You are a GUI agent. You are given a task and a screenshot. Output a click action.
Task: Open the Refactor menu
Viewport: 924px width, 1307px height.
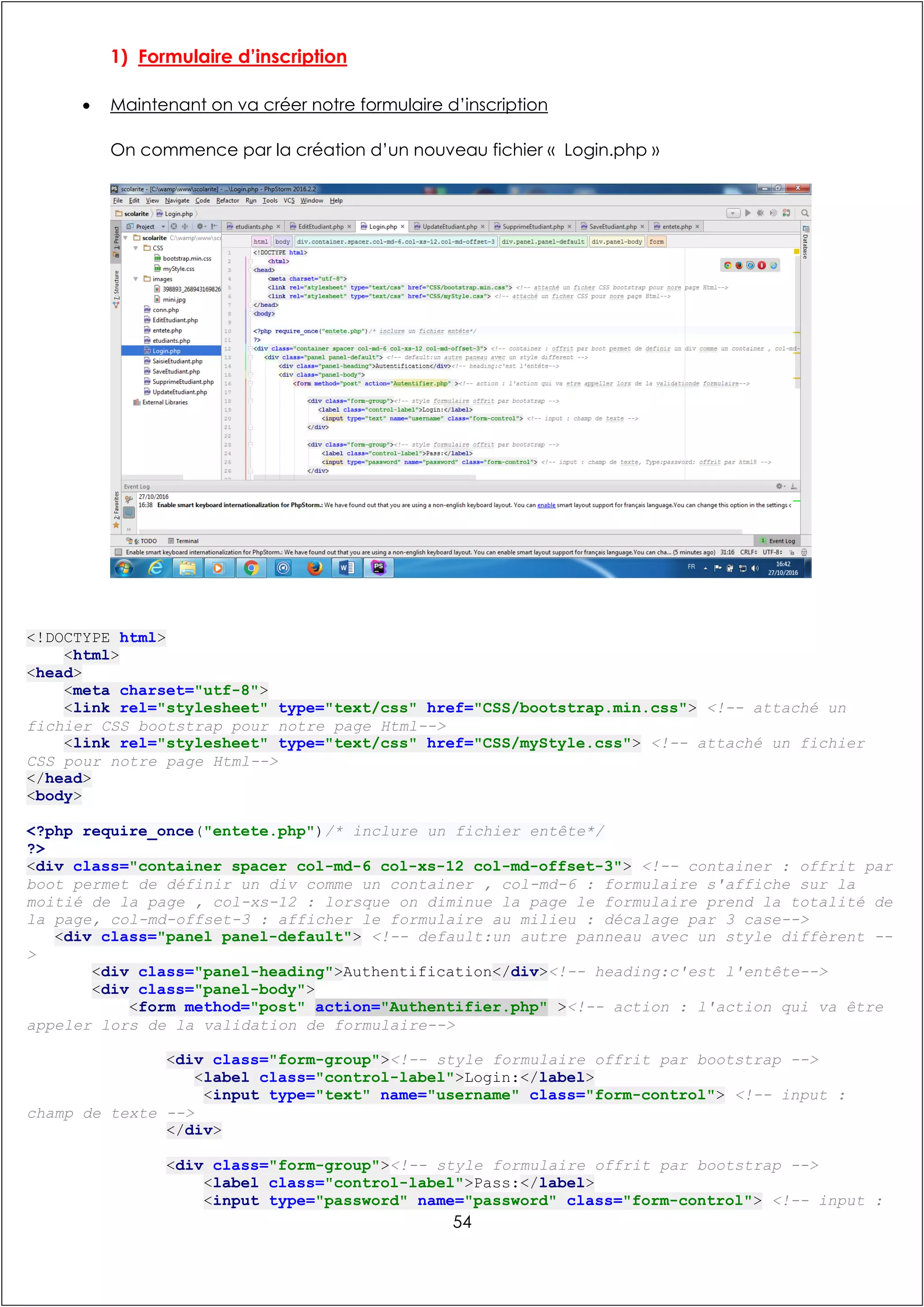(227, 200)
